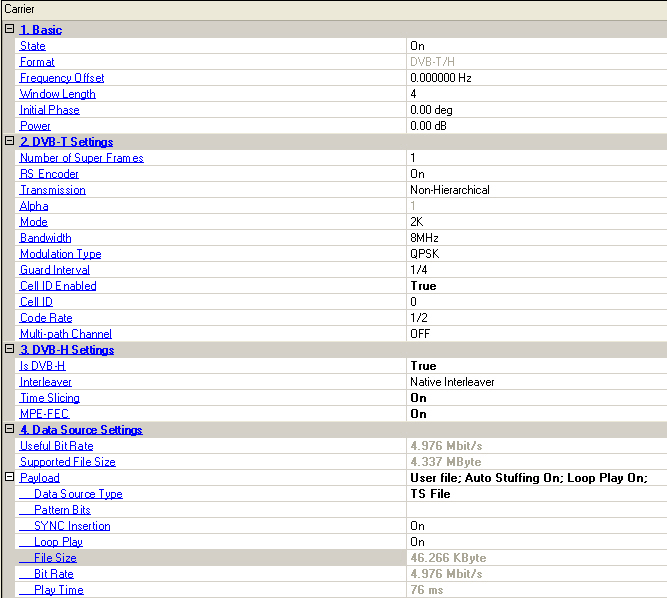Select the Code Rate property label

[x=46, y=318]
